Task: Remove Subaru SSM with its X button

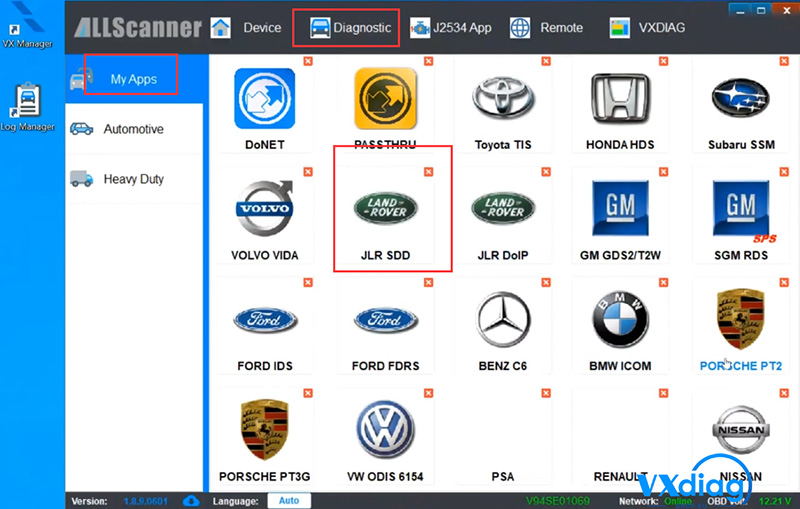Action: tap(784, 61)
